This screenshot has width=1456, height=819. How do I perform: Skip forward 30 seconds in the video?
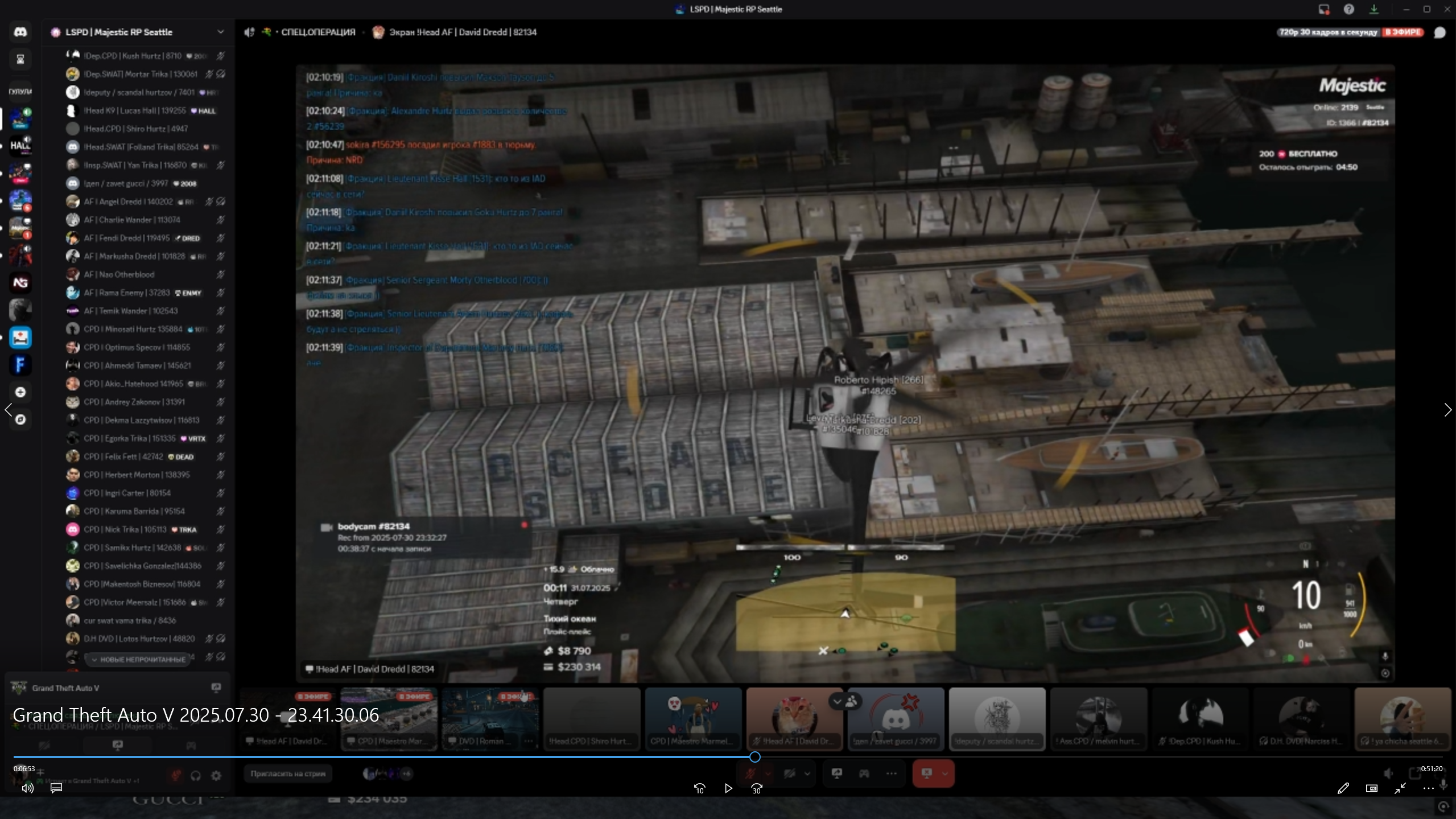coord(757,788)
